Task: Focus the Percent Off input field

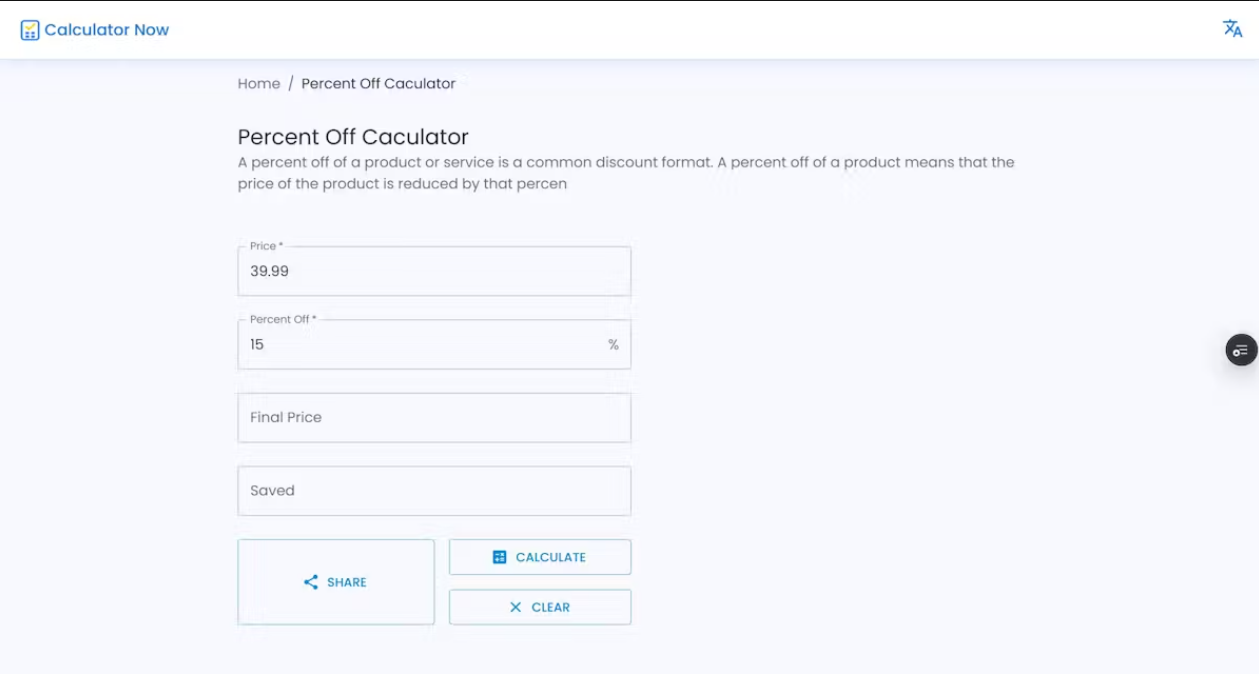Action: [x=420, y=345]
